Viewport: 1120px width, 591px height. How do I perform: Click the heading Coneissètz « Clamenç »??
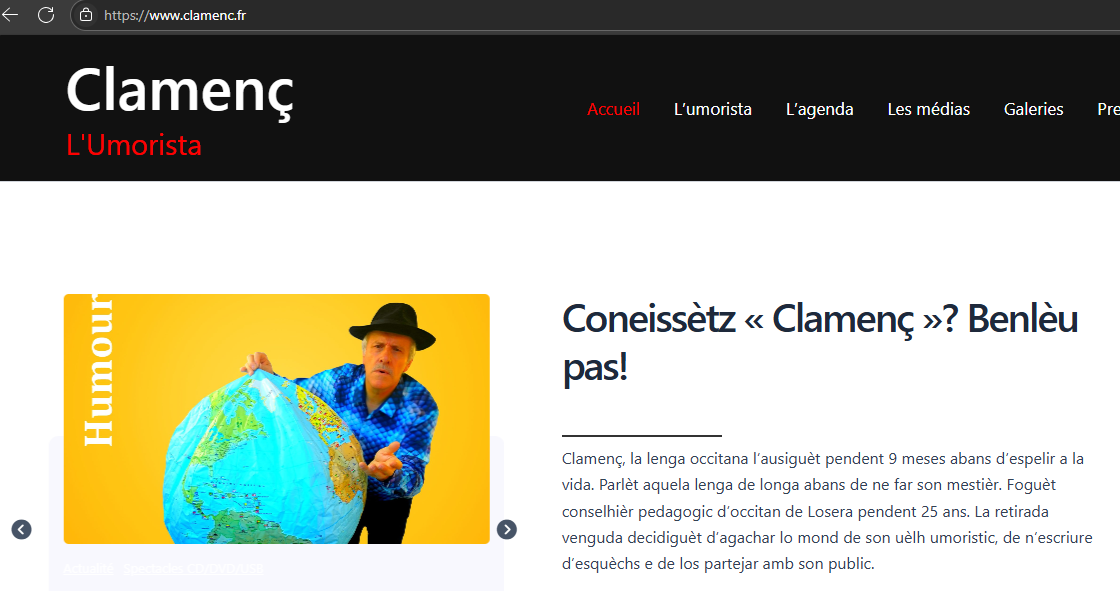820,343
